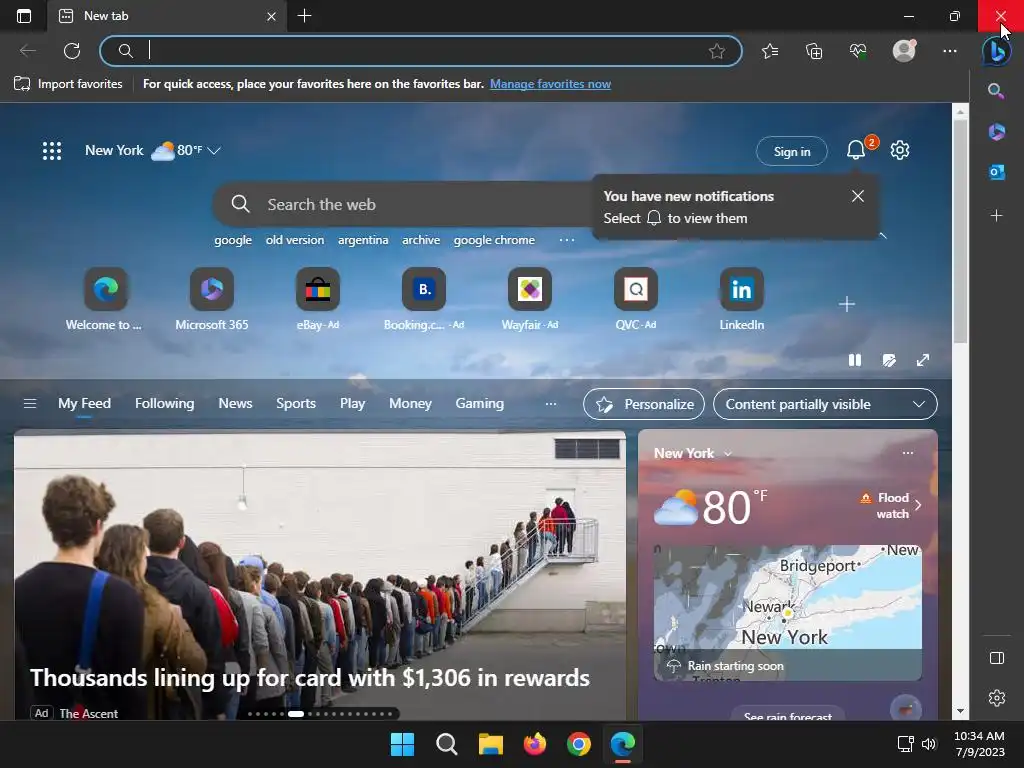Launch Firefox from the taskbar
Viewport: 1024px width, 768px height.
click(535, 744)
